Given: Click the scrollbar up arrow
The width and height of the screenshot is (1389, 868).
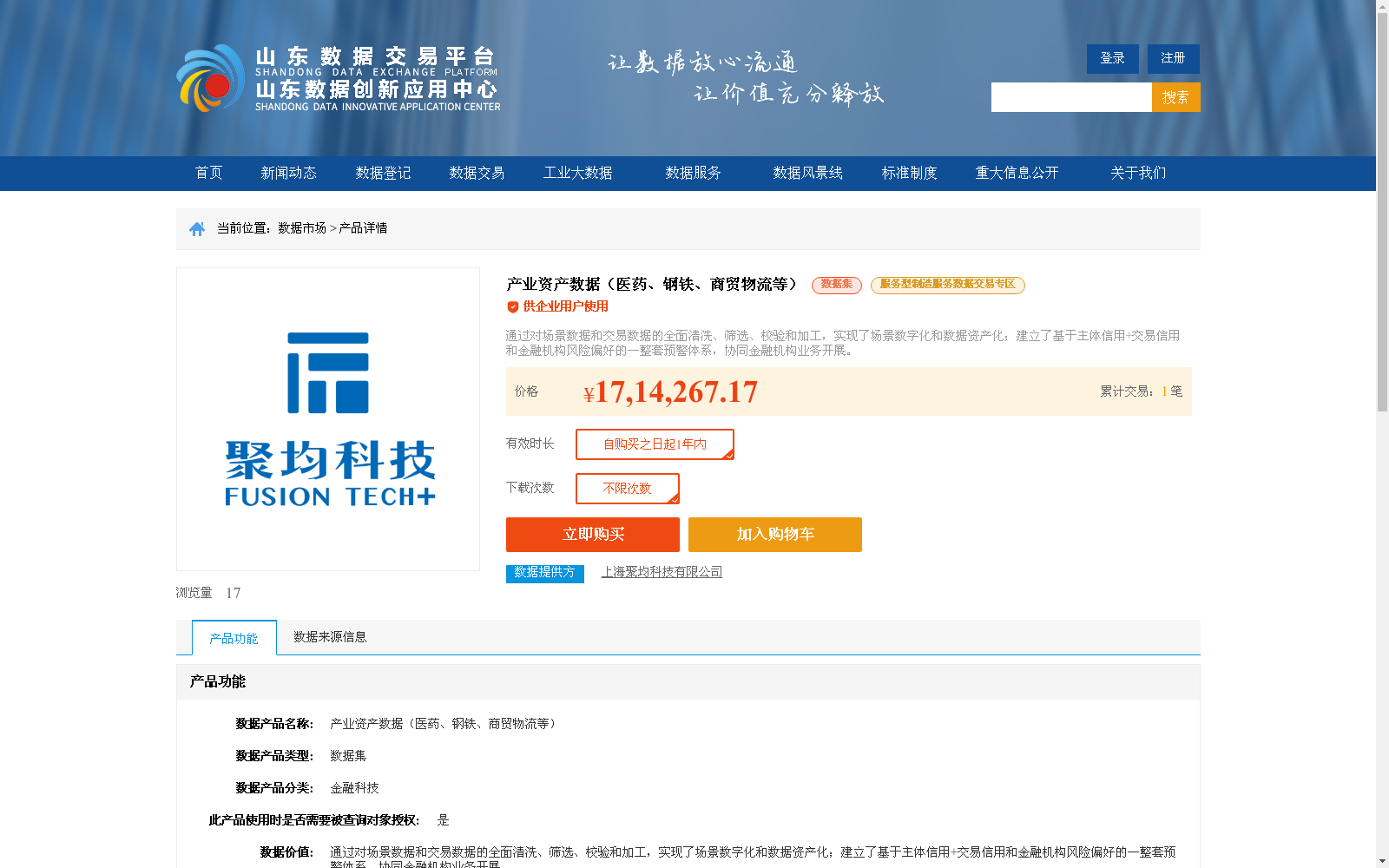Looking at the screenshot, I should (x=1382, y=6).
